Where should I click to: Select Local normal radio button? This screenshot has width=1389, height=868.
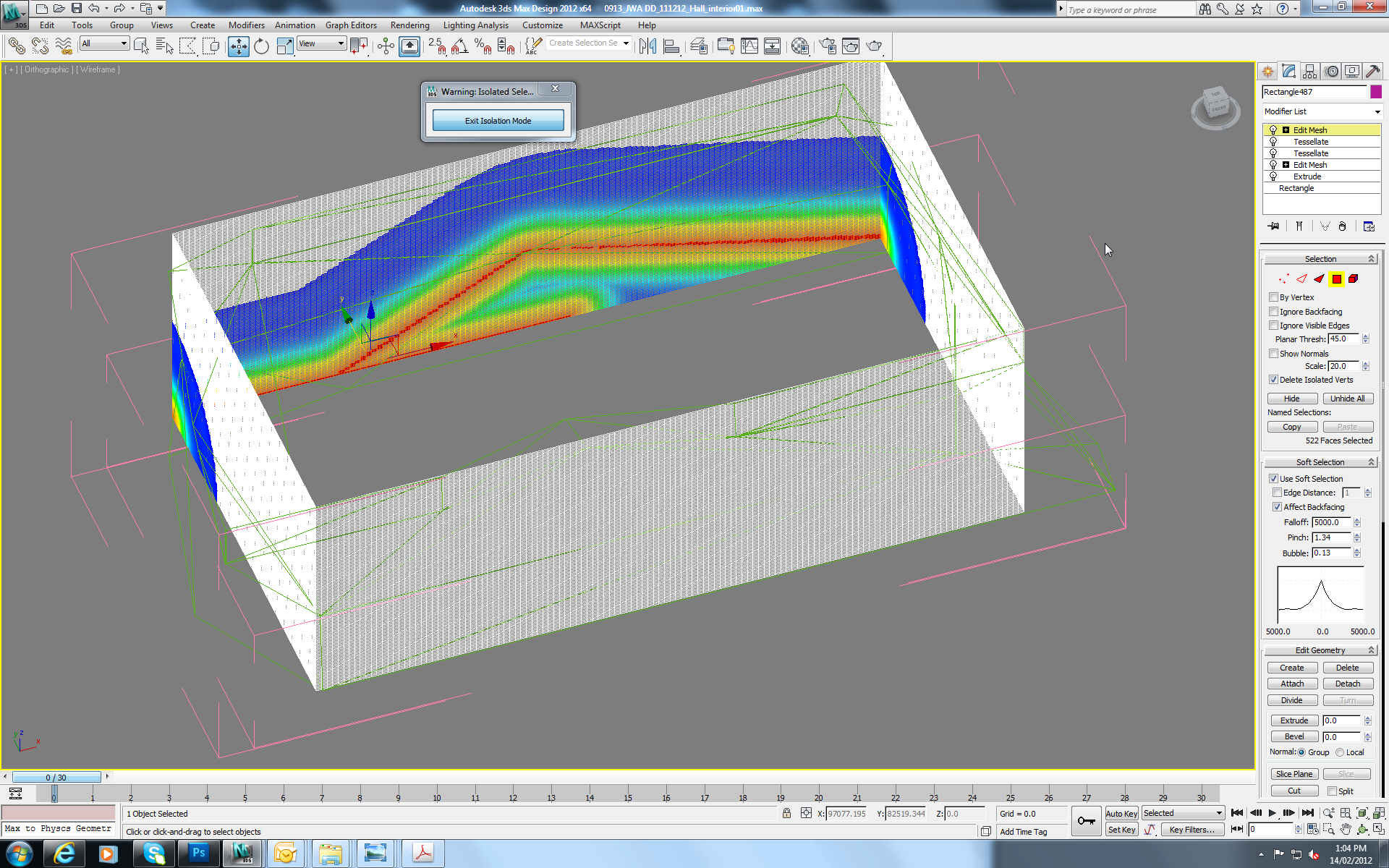coord(1340,752)
